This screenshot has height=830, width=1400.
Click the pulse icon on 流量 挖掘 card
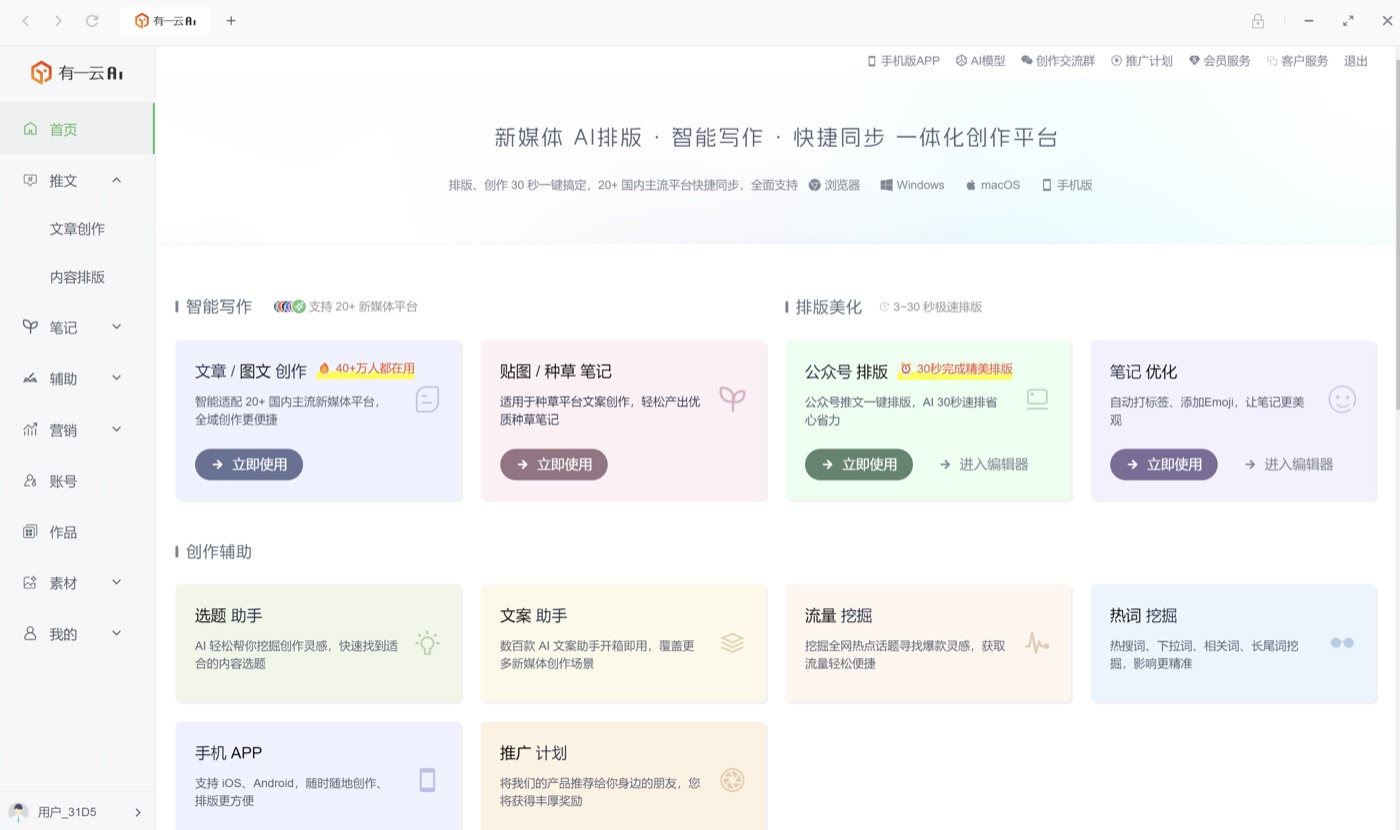(x=1037, y=643)
